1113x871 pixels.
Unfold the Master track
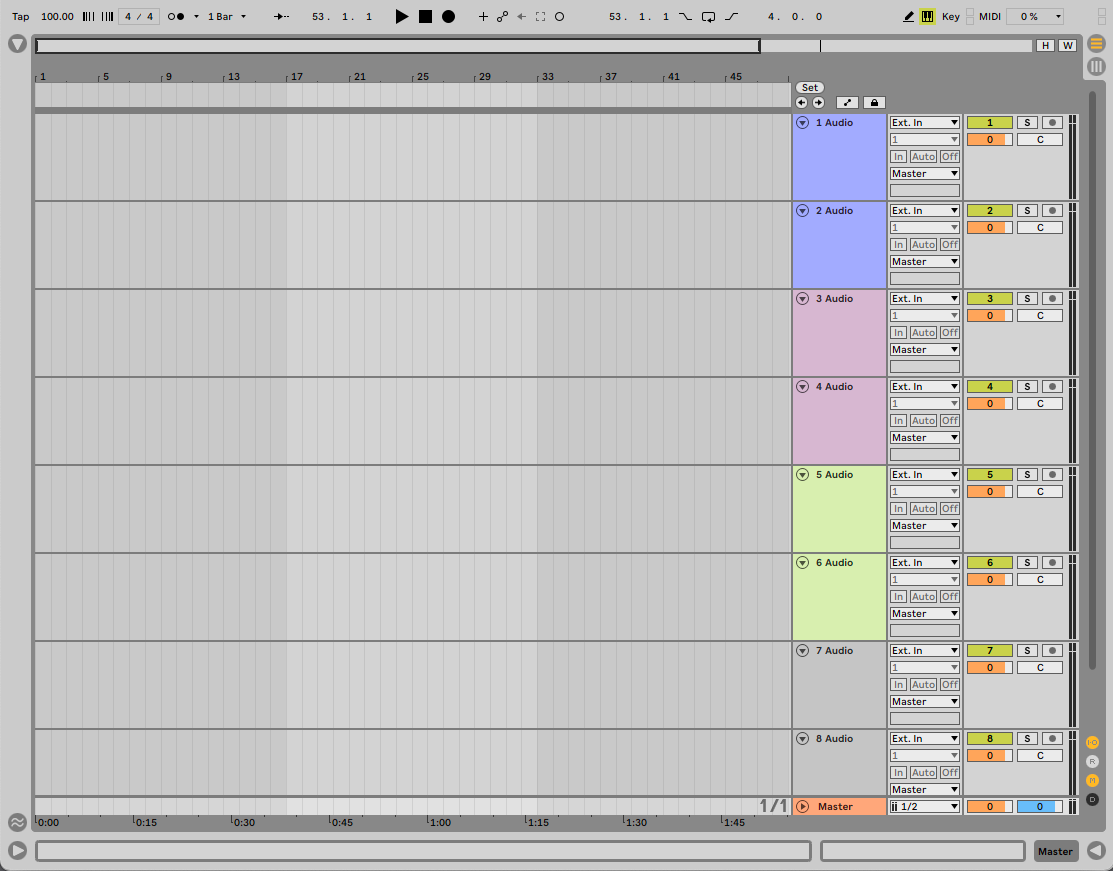coord(802,806)
